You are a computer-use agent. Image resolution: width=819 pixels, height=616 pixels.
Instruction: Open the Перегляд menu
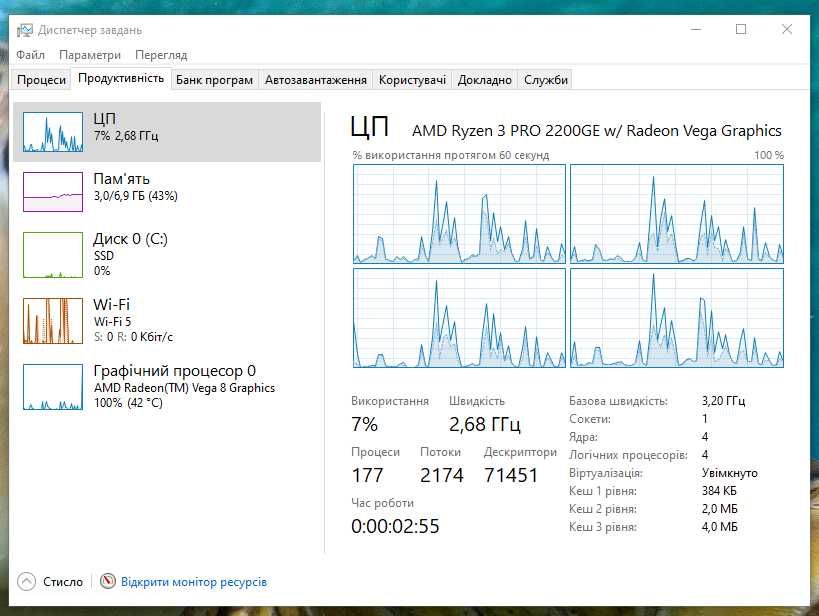point(161,55)
